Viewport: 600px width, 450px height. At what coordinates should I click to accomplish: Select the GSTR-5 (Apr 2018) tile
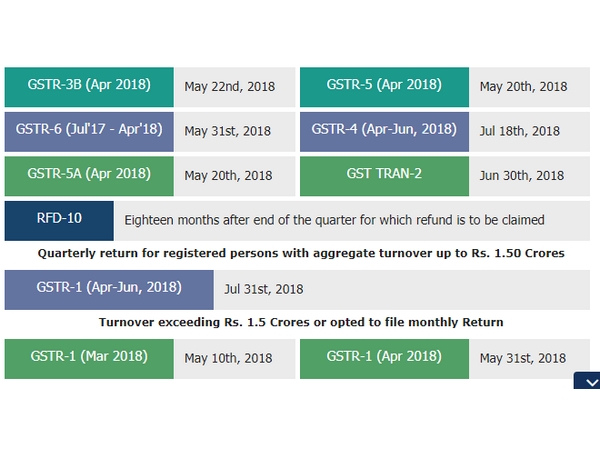coord(384,86)
